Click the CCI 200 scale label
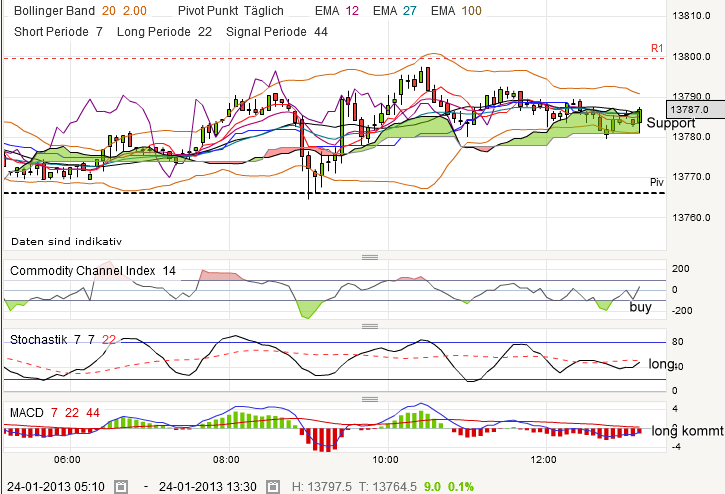The height and width of the screenshot is (494, 725). tap(681, 269)
